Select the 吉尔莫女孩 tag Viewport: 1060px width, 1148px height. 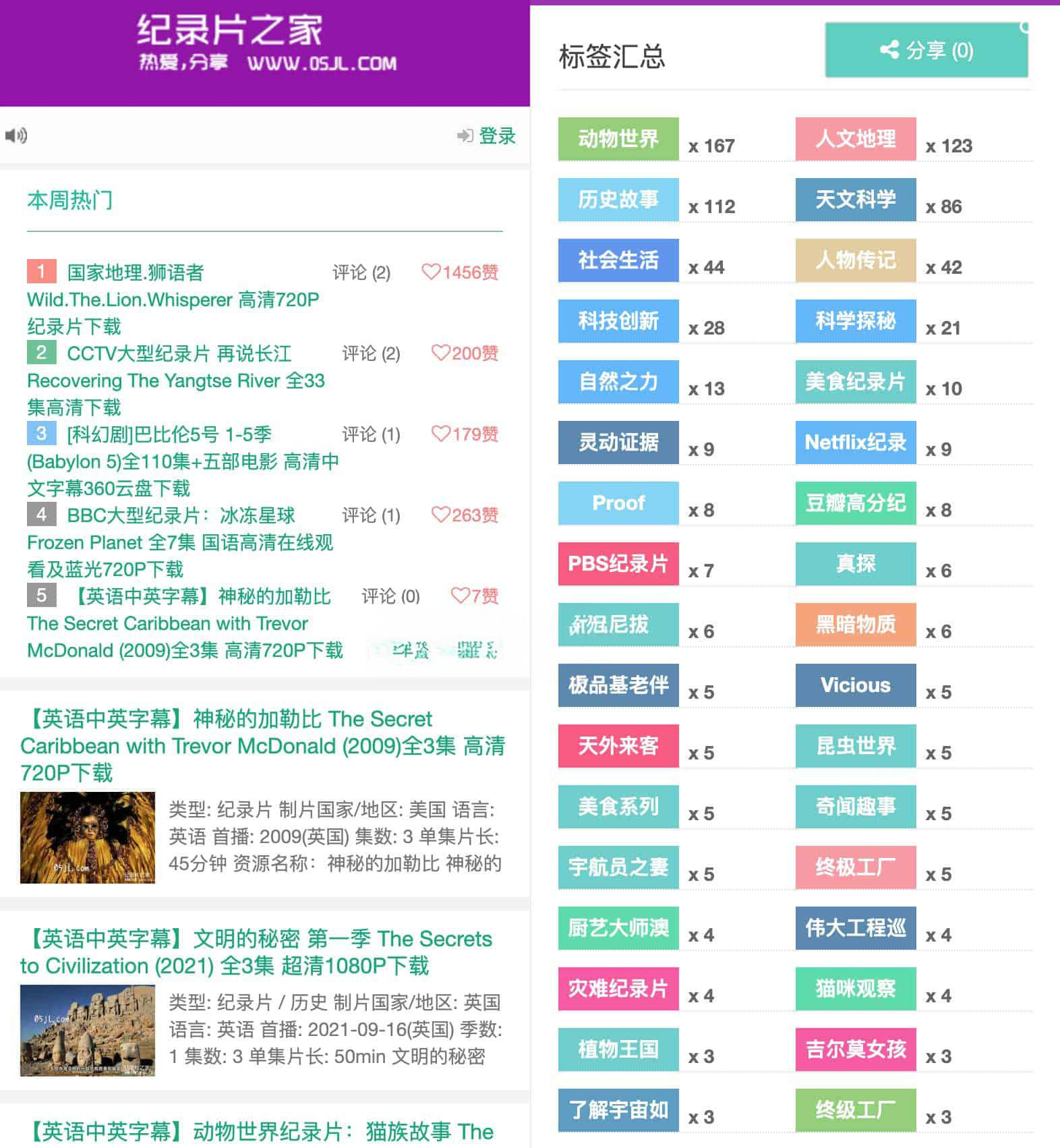[x=856, y=1050]
